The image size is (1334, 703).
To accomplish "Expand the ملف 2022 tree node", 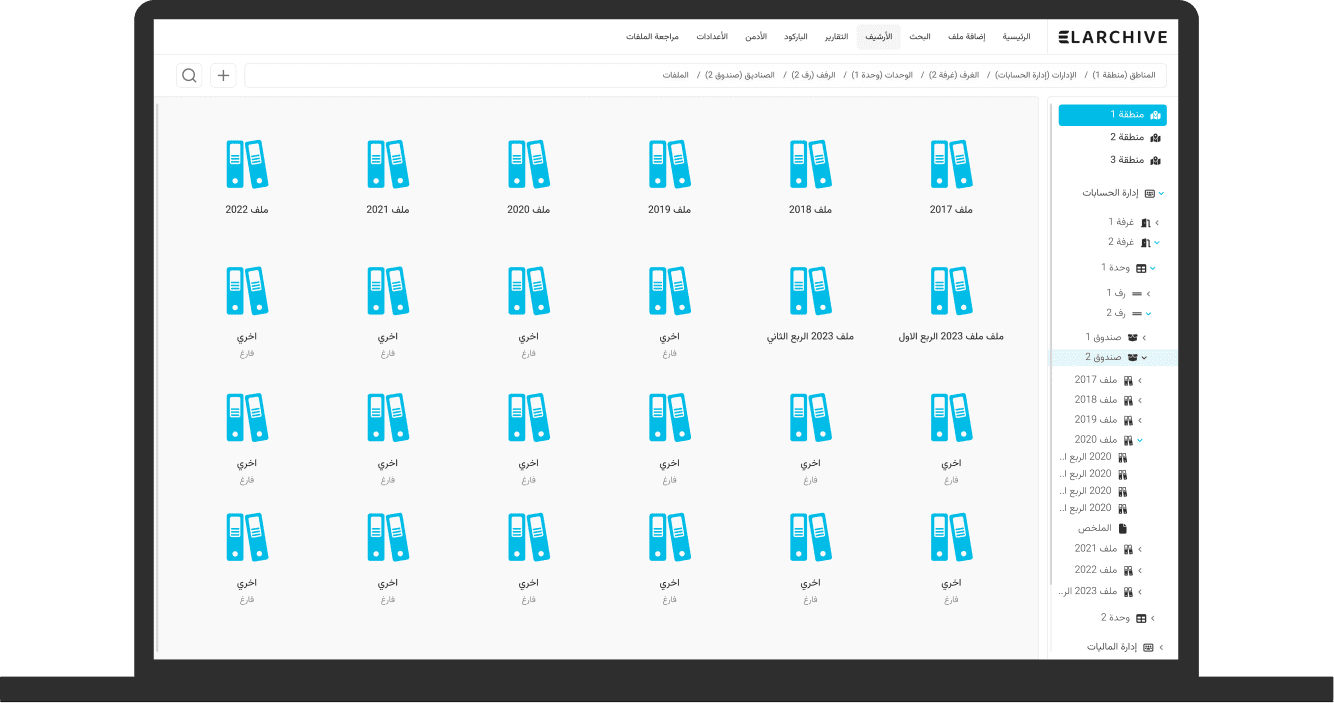I will [1140, 570].
